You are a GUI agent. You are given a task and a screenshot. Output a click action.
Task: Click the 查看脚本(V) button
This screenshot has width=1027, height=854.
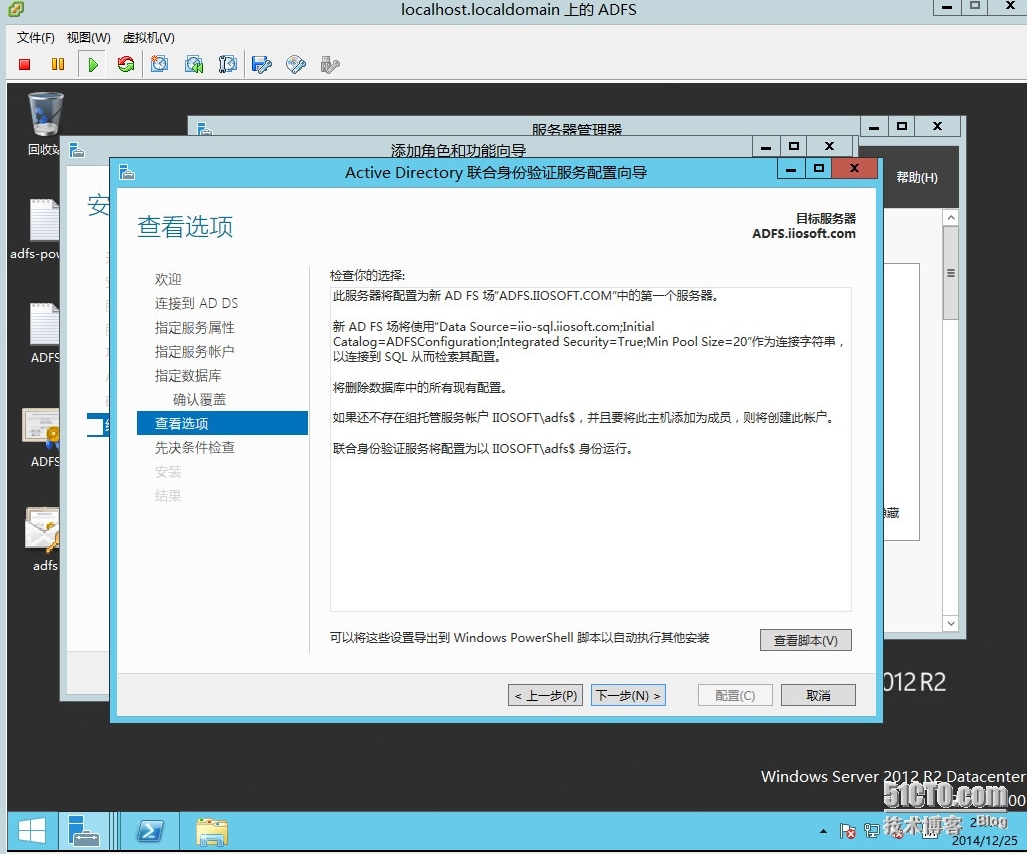point(806,640)
